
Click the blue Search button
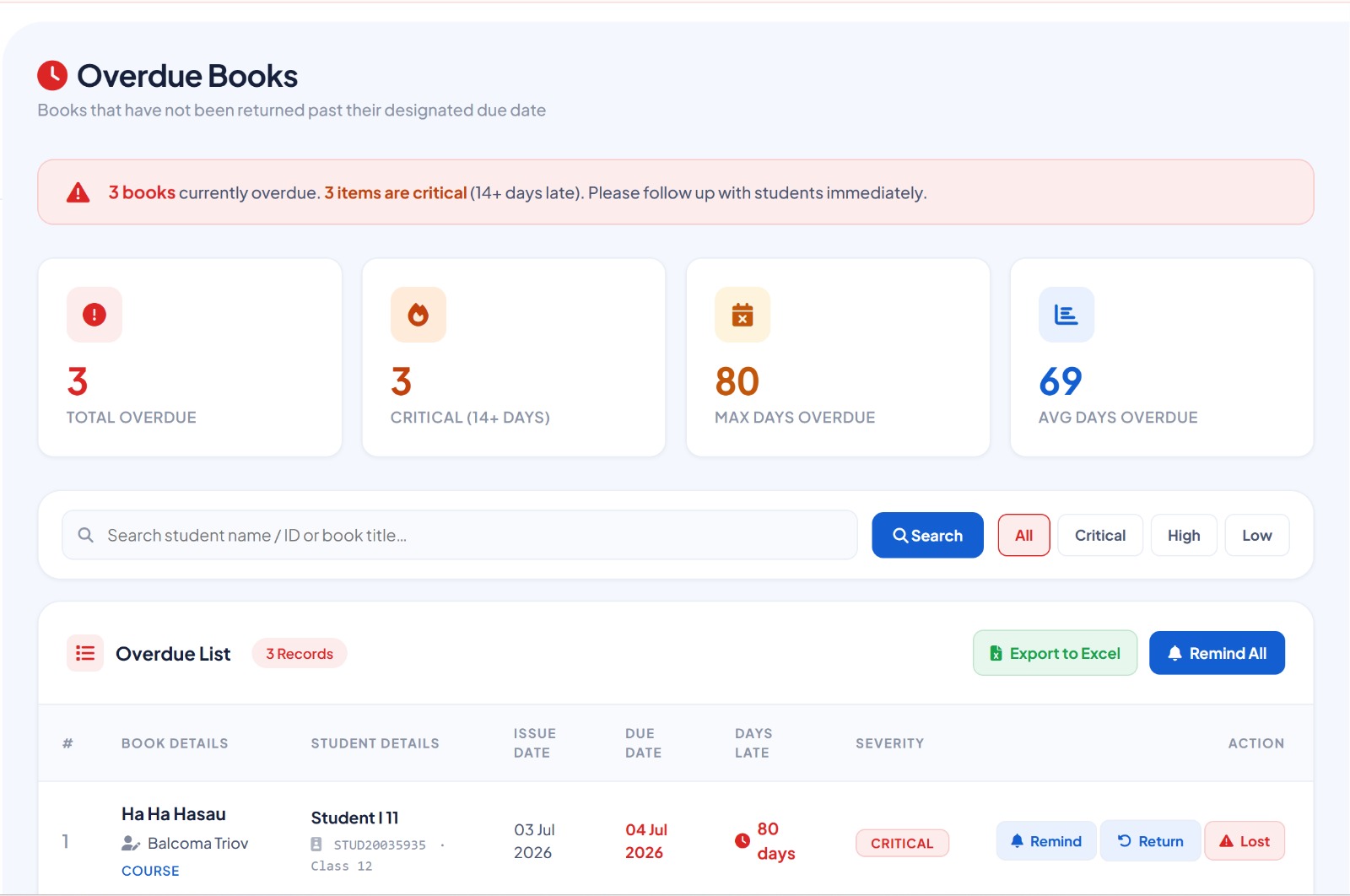[x=927, y=535]
